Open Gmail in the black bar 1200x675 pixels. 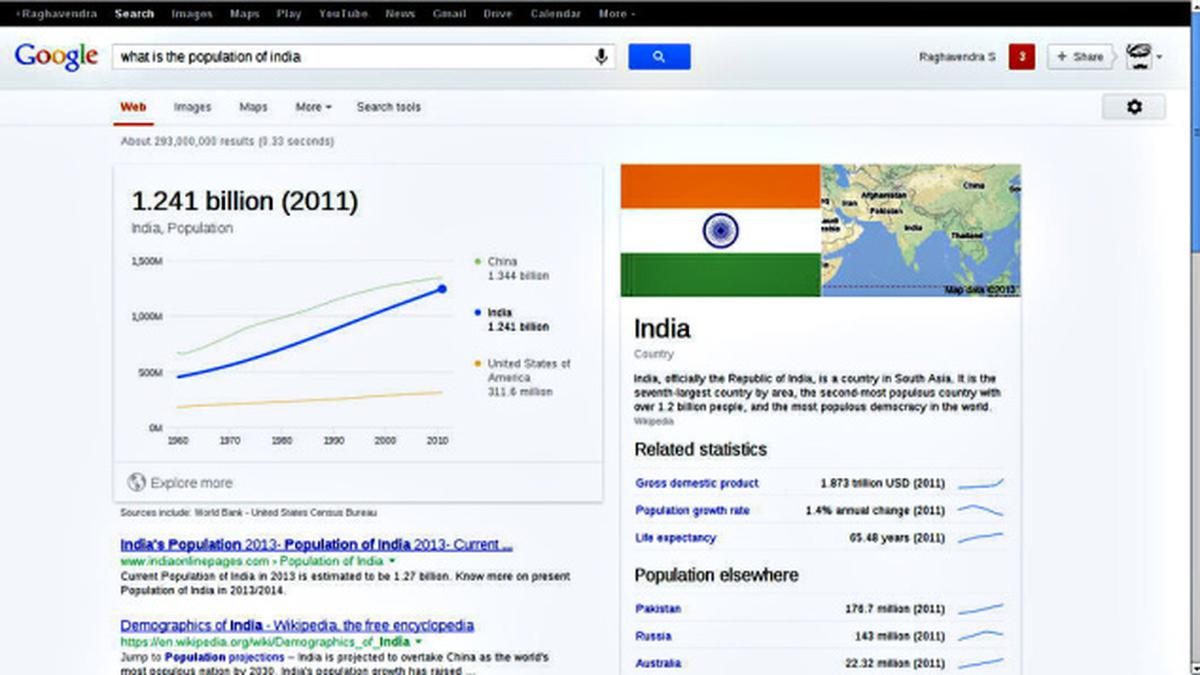point(449,14)
